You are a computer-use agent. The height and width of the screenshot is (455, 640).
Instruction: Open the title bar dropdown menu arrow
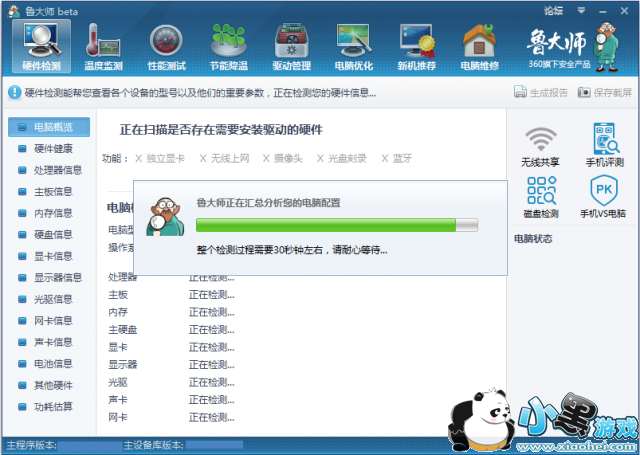tap(581, 11)
